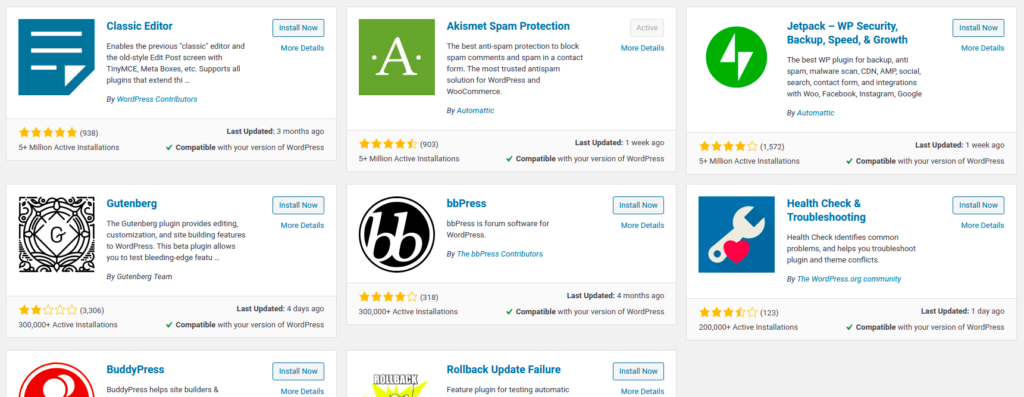Open the Akismet Spam Protection title link
This screenshot has height=397, width=1024.
508,27
